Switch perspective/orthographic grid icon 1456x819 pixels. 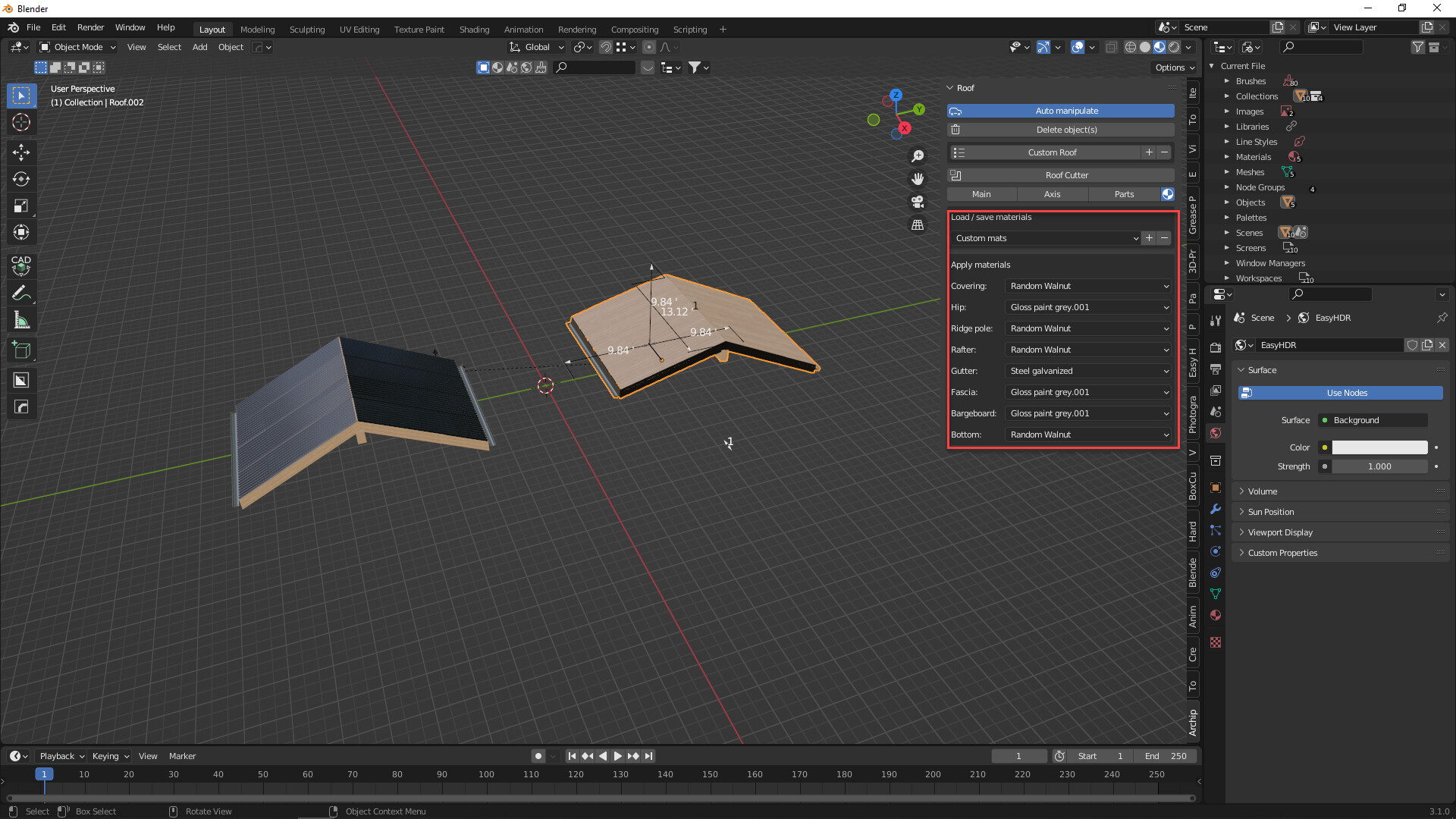918,225
